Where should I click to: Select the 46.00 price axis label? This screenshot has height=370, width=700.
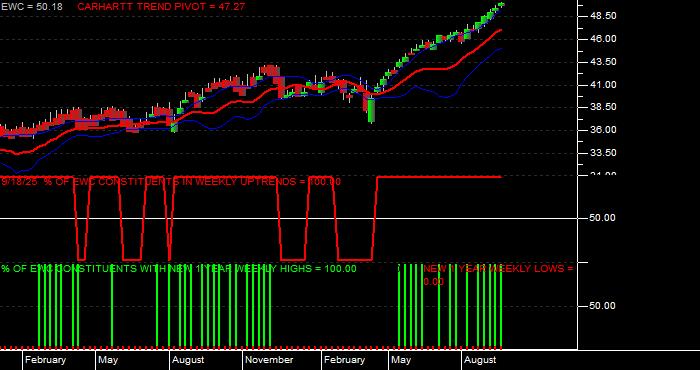(603, 39)
